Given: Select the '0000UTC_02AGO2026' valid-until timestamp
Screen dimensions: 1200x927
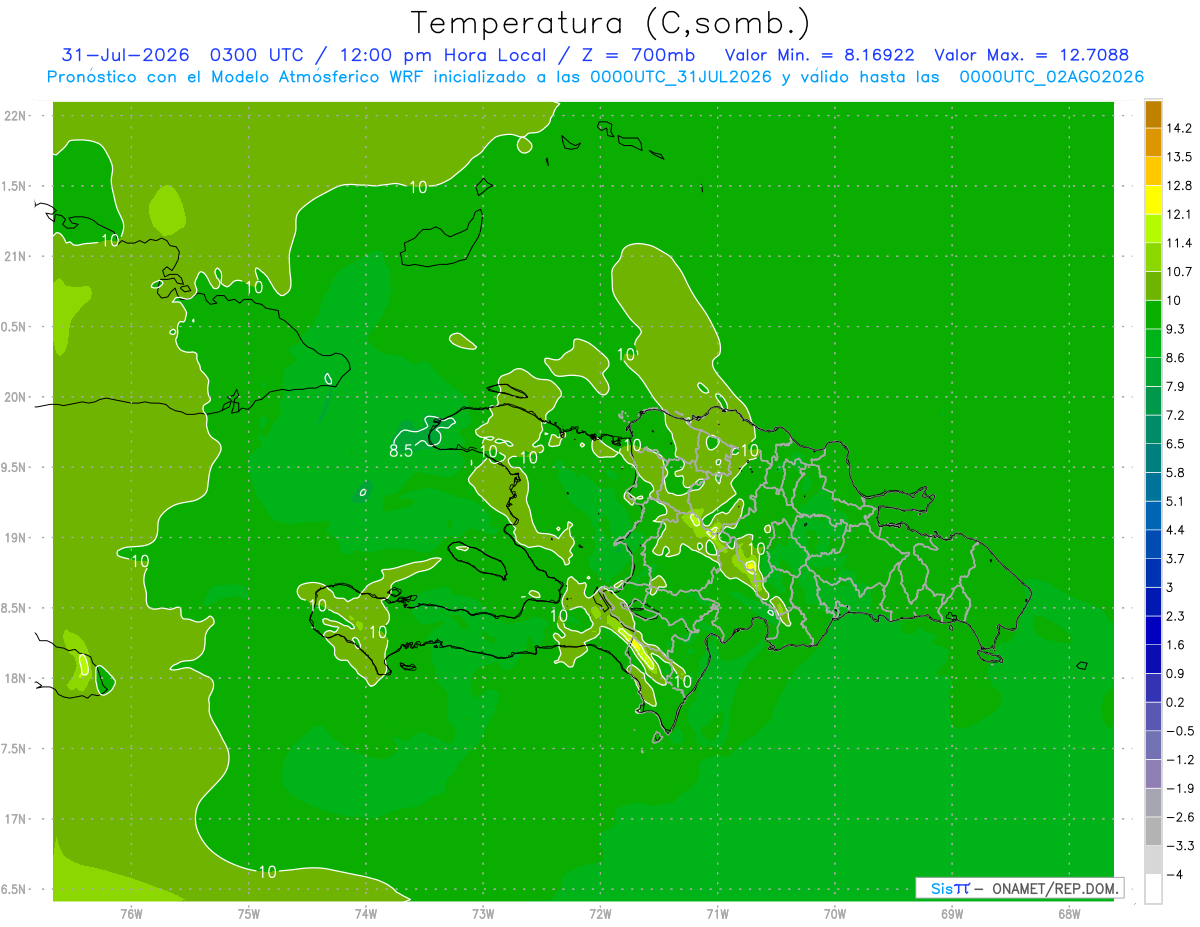Looking at the screenshot, I should tap(1051, 77).
